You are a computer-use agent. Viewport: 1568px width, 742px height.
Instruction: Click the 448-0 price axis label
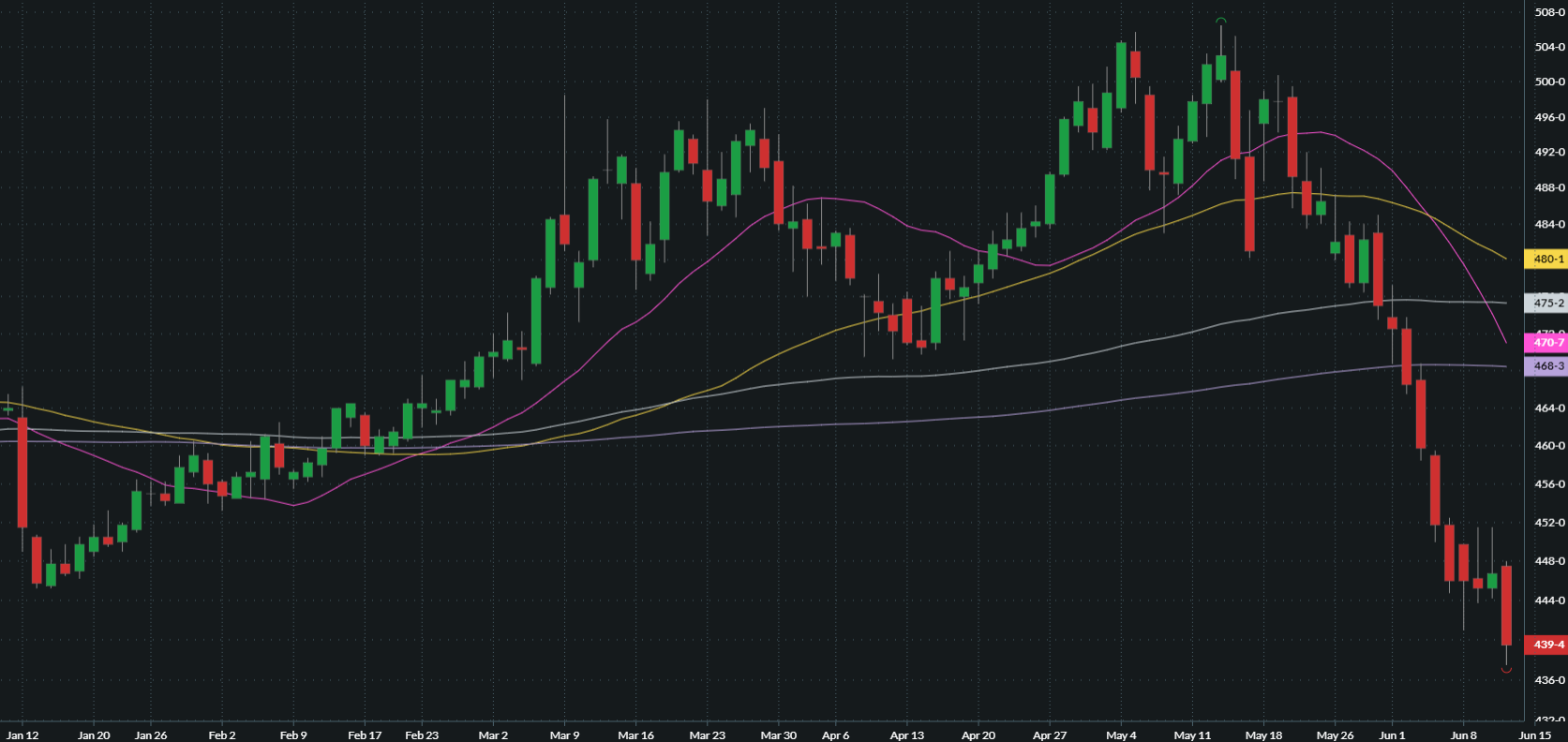1549,561
